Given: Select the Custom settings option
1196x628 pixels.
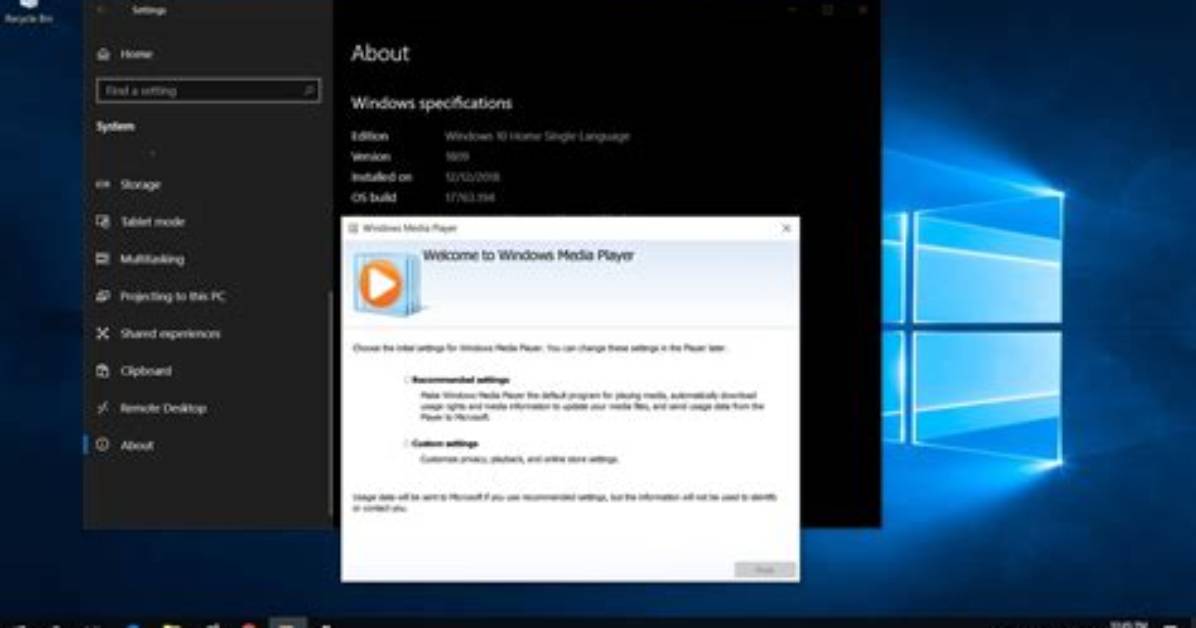Looking at the screenshot, I should pos(407,444).
